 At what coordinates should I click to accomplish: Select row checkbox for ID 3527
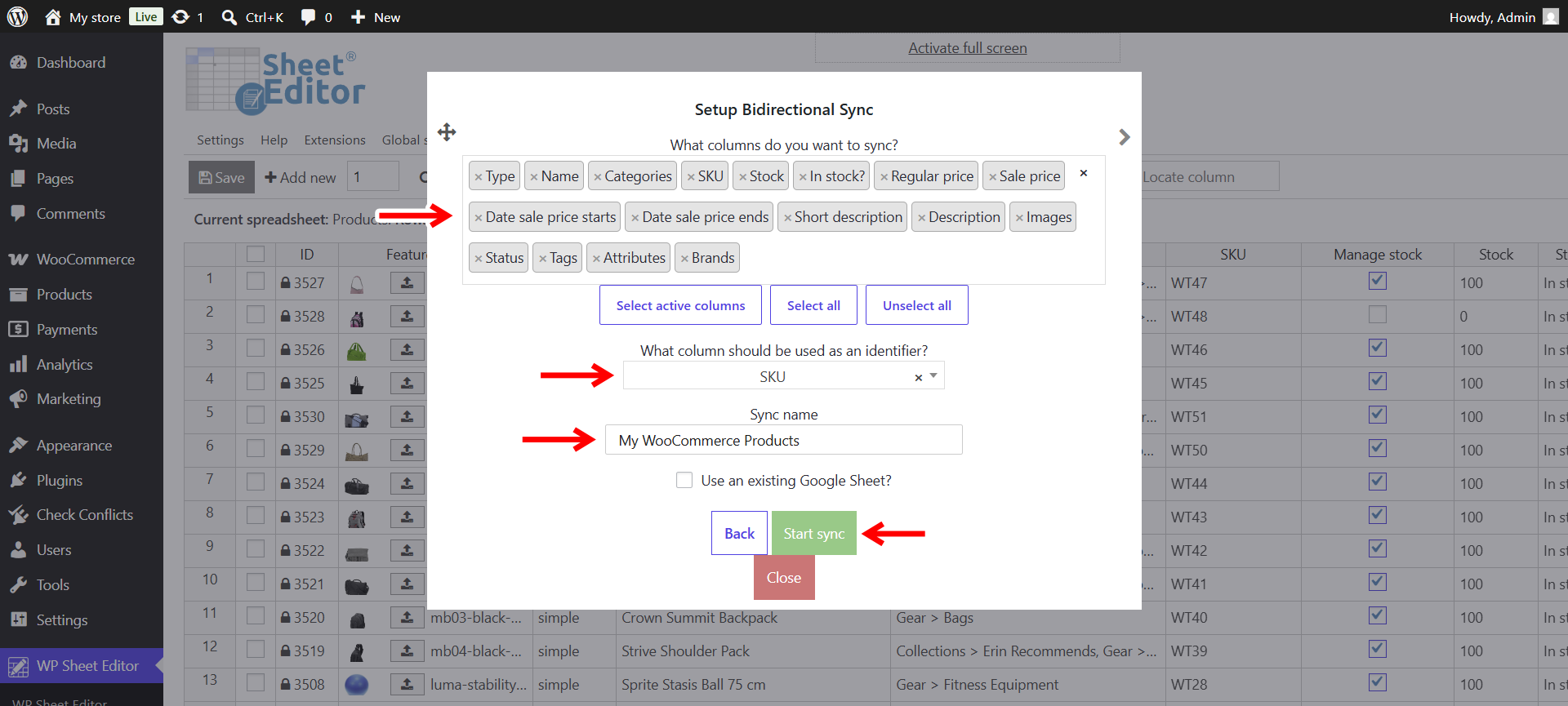pyautogui.click(x=256, y=281)
